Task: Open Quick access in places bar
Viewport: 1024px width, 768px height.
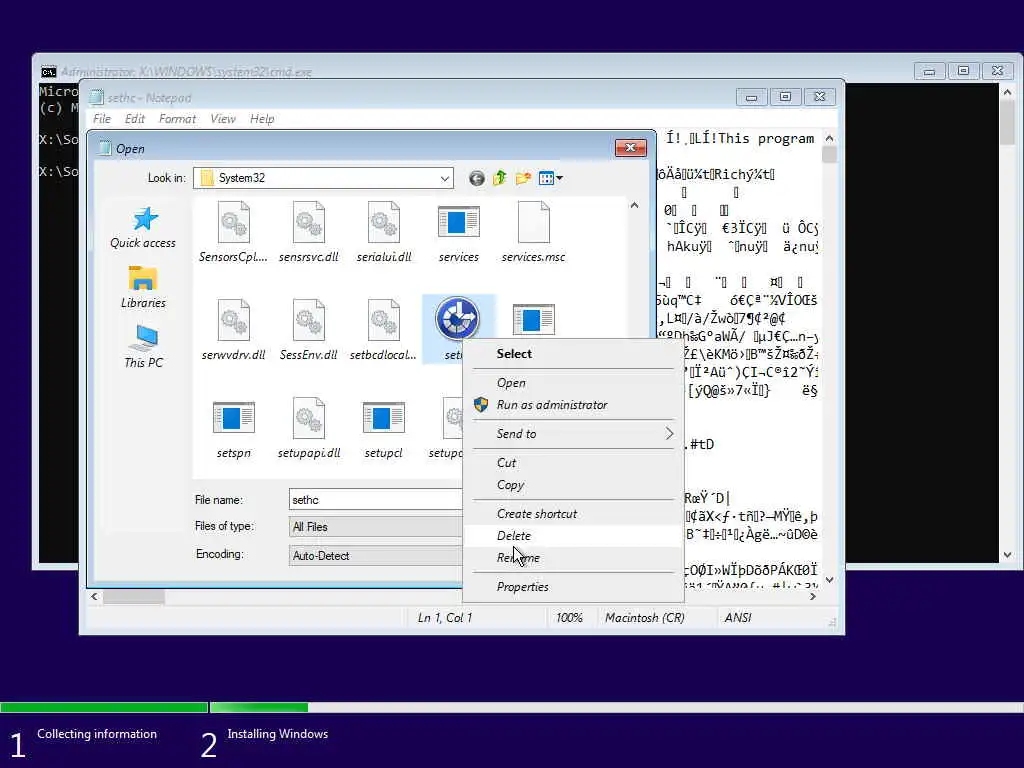Action: click(143, 228)
